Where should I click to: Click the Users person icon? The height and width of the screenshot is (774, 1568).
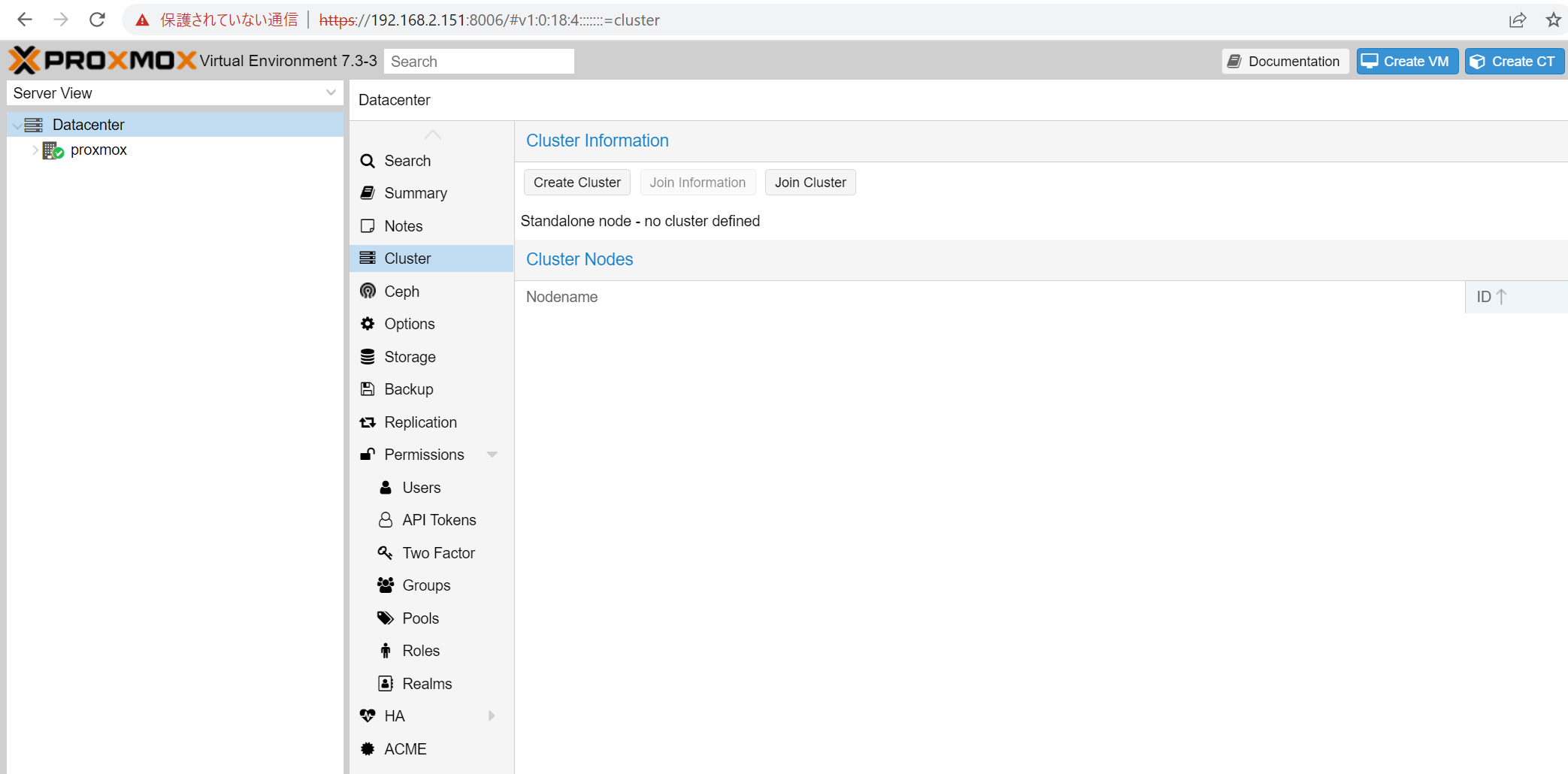click(386, 488)
